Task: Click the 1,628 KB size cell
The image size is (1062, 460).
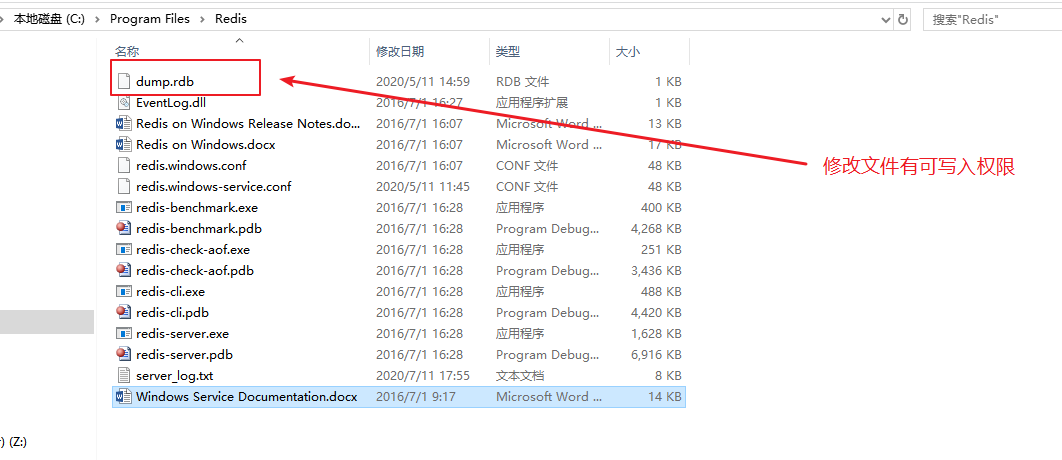Action: tap(656, 334)
